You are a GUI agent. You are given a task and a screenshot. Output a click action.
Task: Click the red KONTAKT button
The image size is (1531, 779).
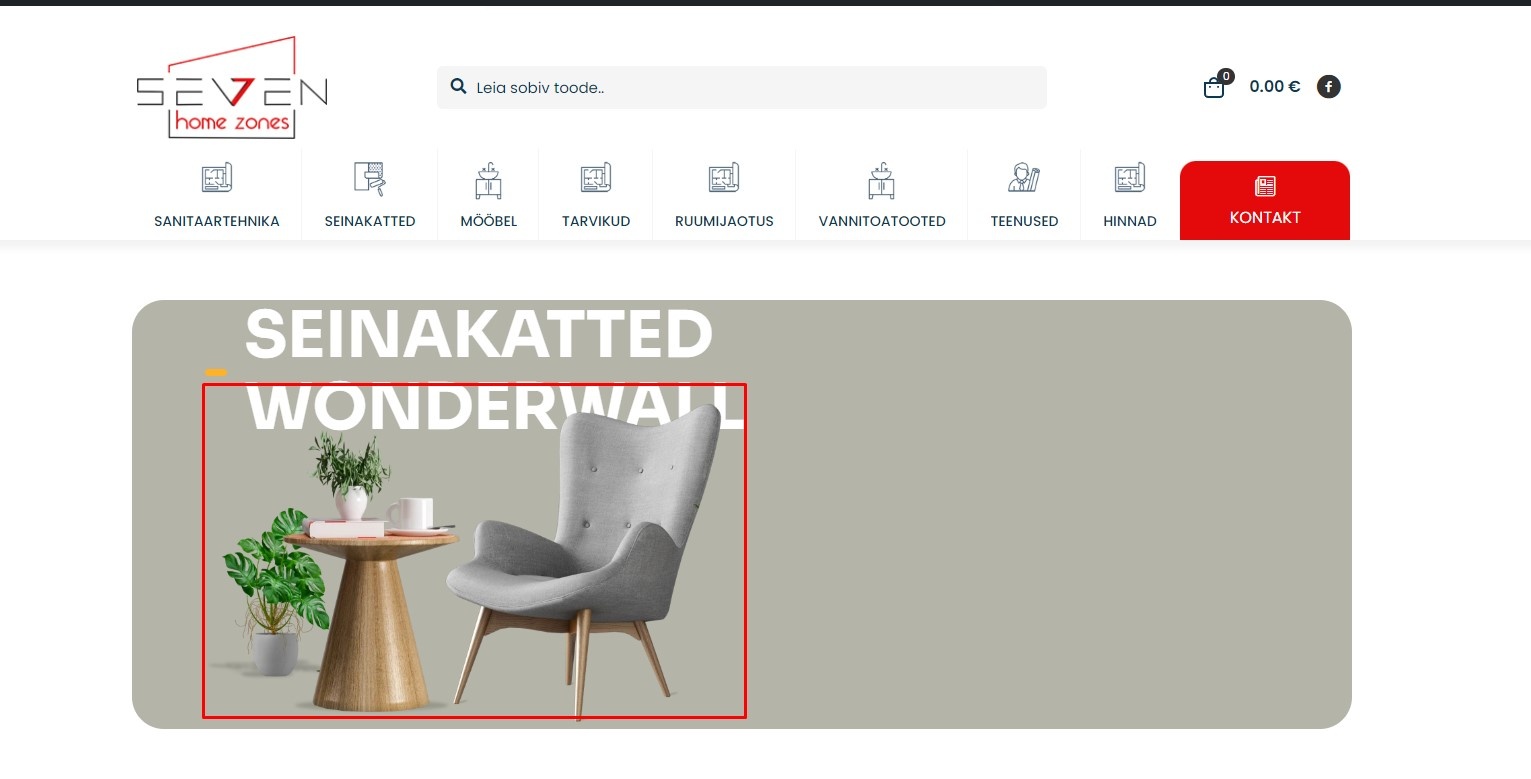click(1265, 200)
